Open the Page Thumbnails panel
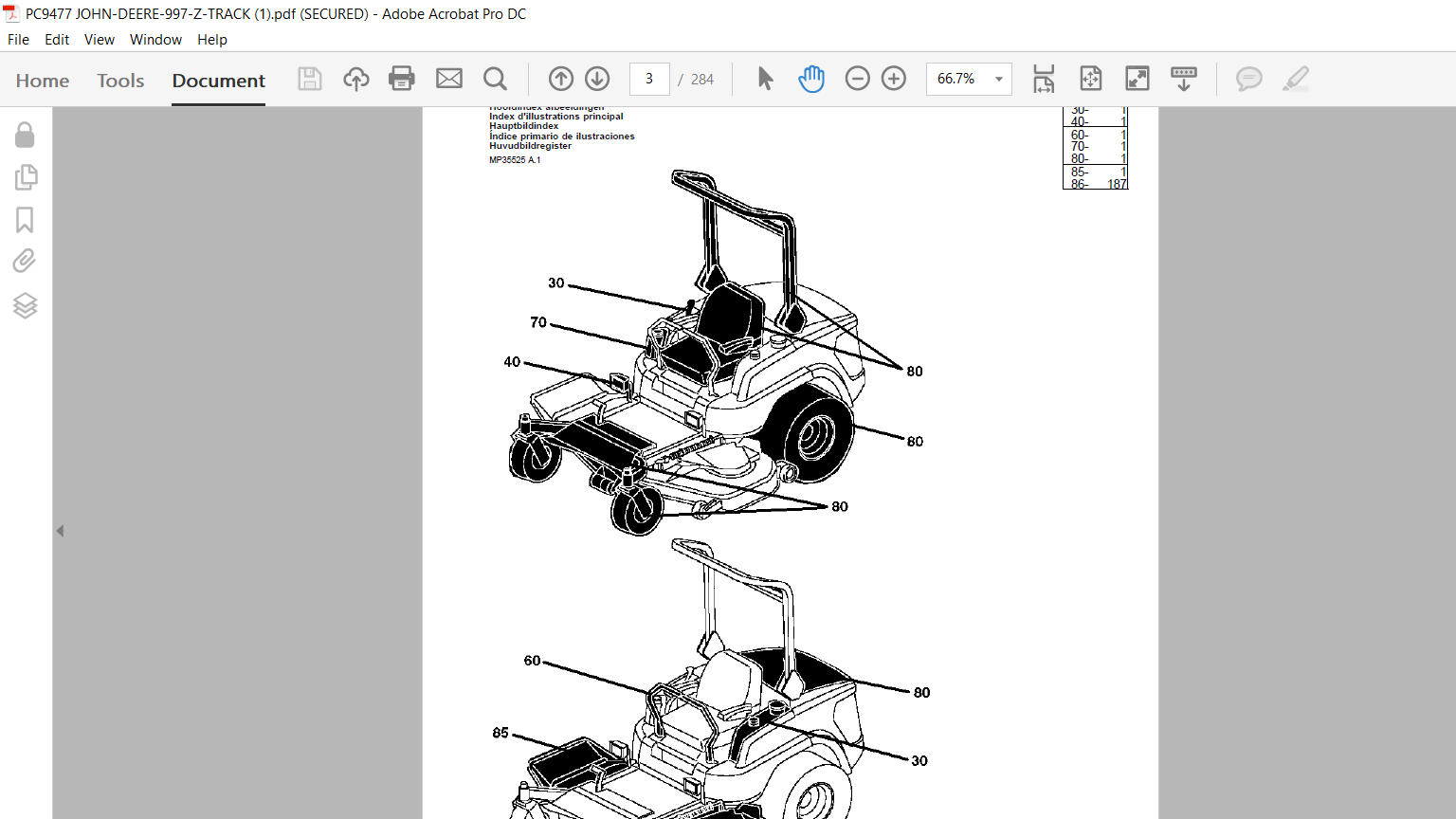The width and height of the screenshot is (1456, 819). 26,177
